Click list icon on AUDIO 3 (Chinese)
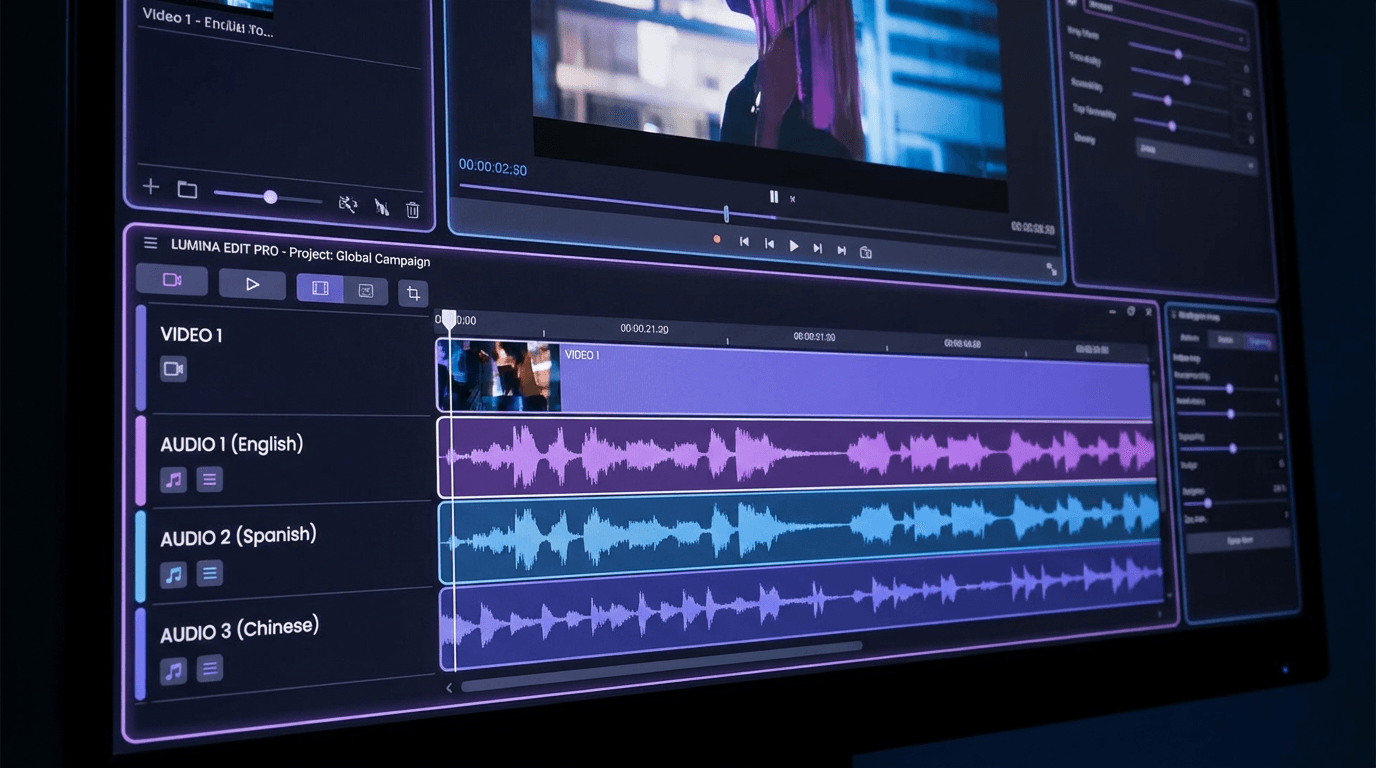The height and width of the screenshot is (768, 1376). pyautogui.click(x=209, y=668)
